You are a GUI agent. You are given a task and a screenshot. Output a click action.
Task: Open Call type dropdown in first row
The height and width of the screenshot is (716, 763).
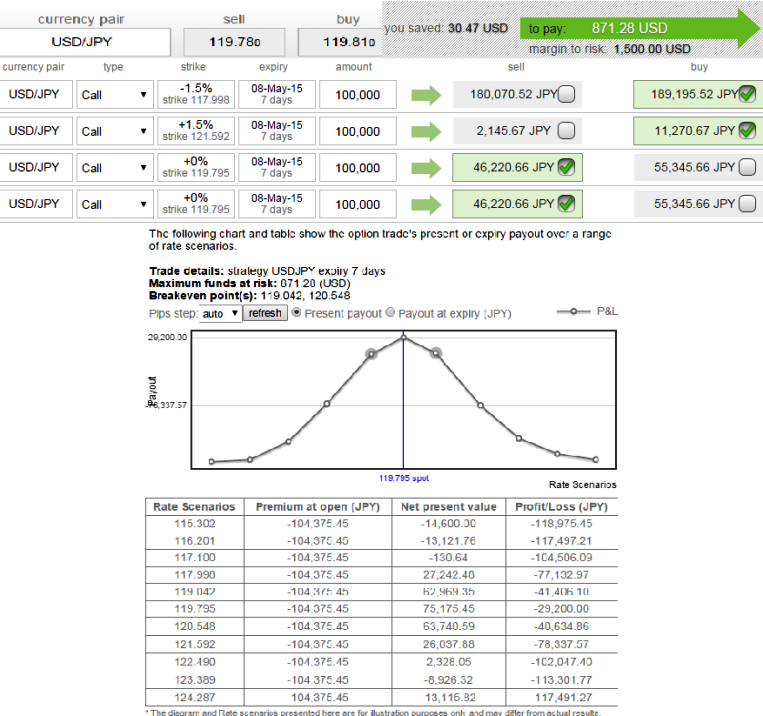click(114, 95)
